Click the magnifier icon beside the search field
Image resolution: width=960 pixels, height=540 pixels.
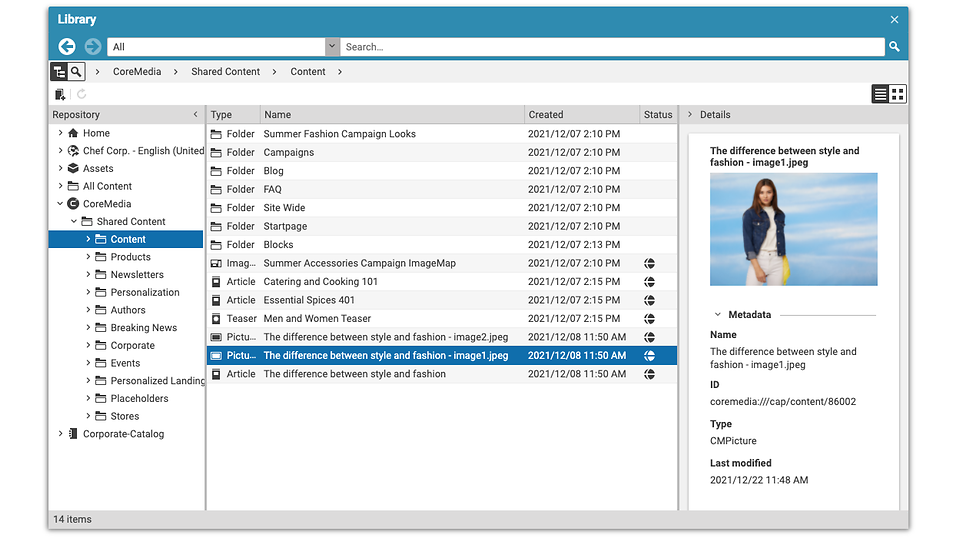coord(894,47)
